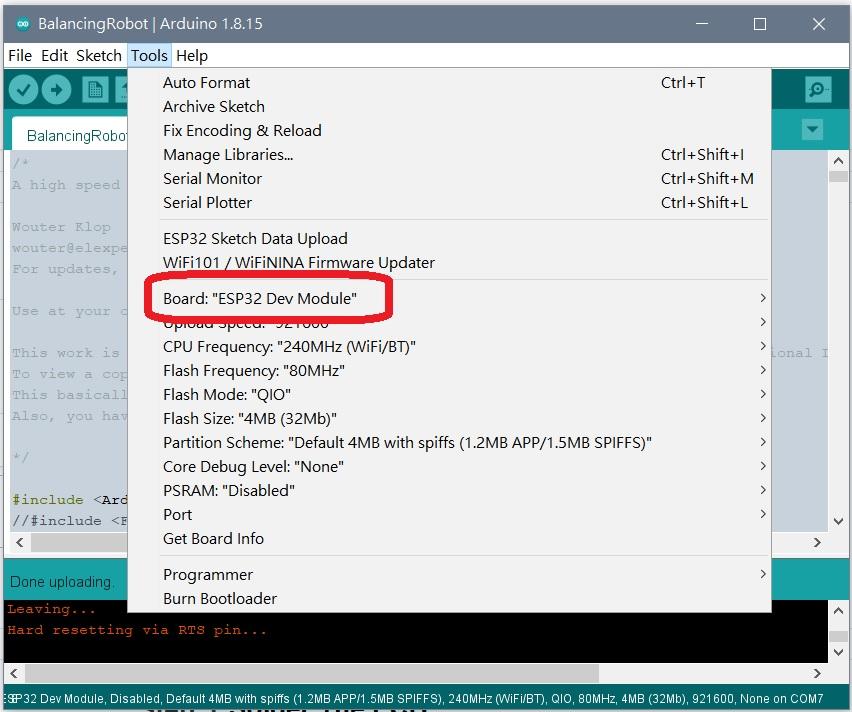
Task: Open the Sketch menu
Action: click(x=99, y=55)
